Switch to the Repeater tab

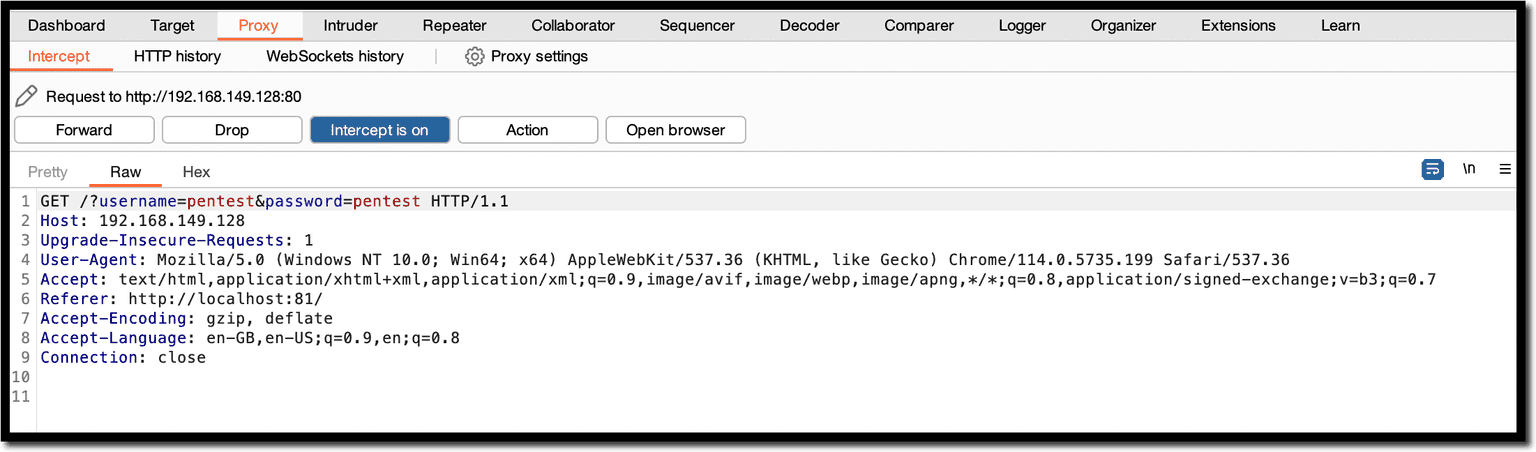454,26
